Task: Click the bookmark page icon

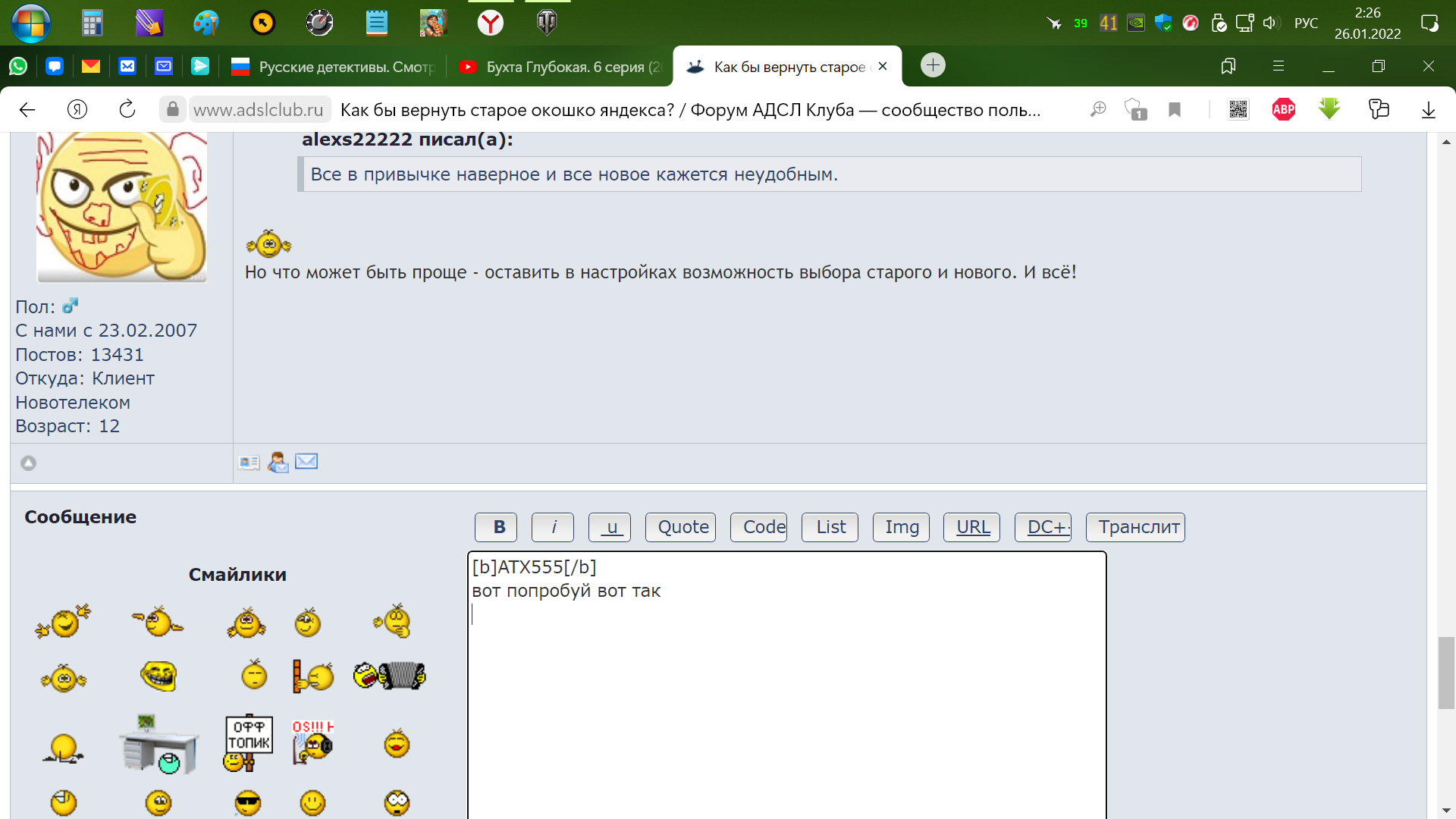Action: 1175,110
